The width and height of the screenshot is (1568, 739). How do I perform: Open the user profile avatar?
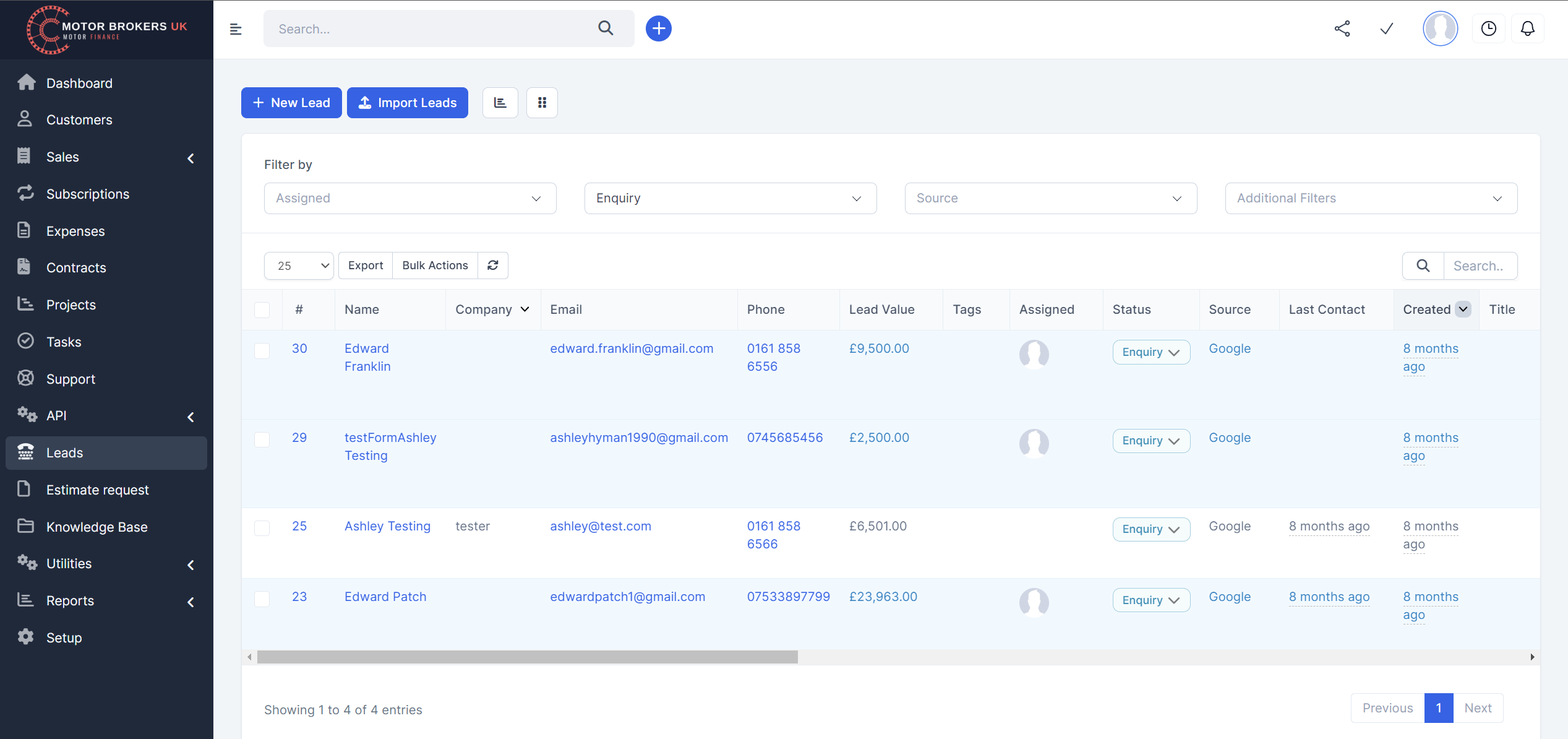coord(1440,28)
